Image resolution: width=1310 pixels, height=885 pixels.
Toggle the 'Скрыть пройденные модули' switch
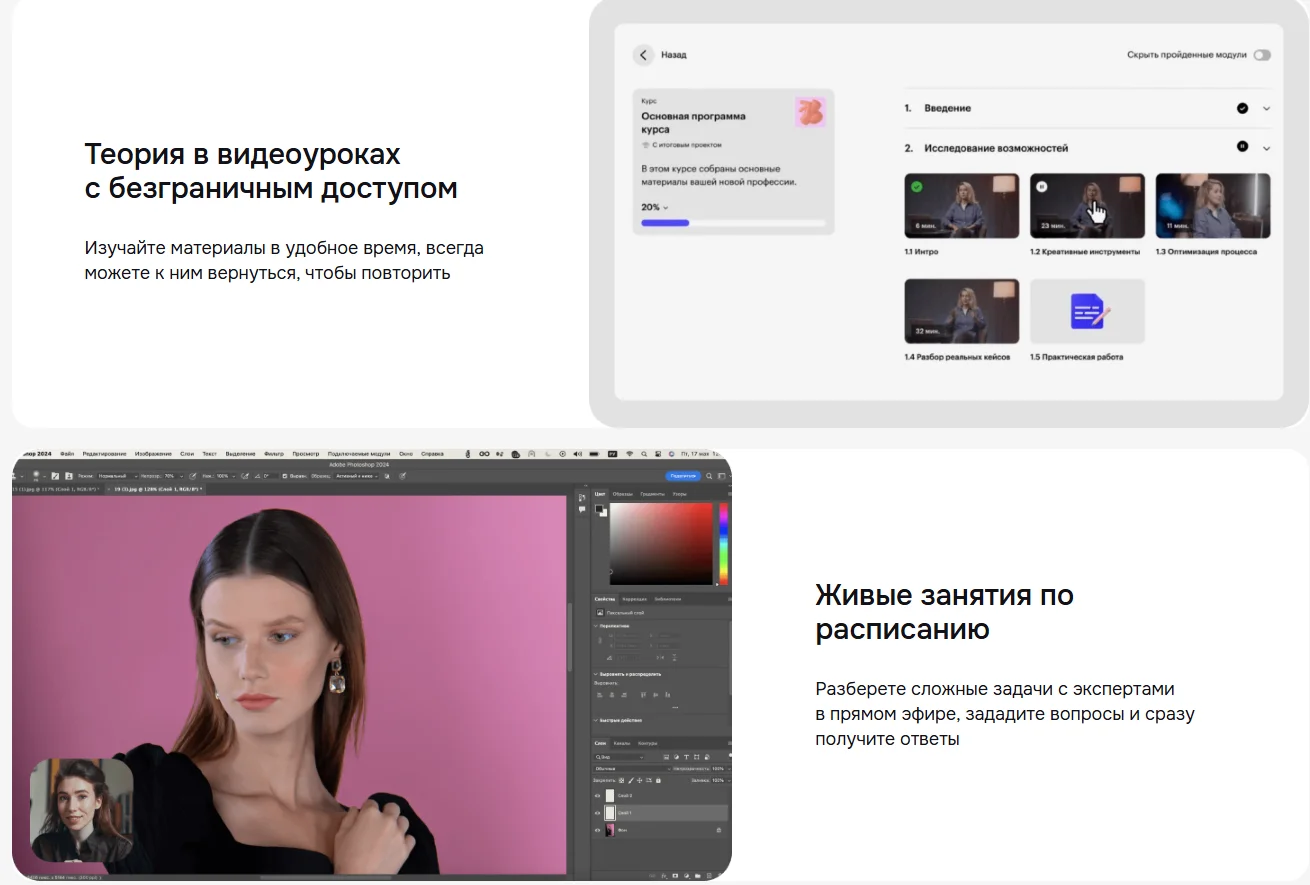pos(1262,55)
